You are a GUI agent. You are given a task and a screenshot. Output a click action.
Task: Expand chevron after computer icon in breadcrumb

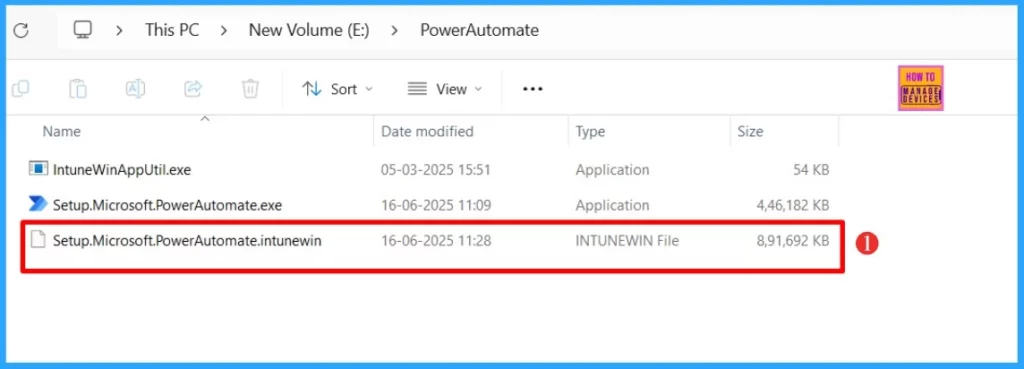pyautogui.click(x=119, y=30)
